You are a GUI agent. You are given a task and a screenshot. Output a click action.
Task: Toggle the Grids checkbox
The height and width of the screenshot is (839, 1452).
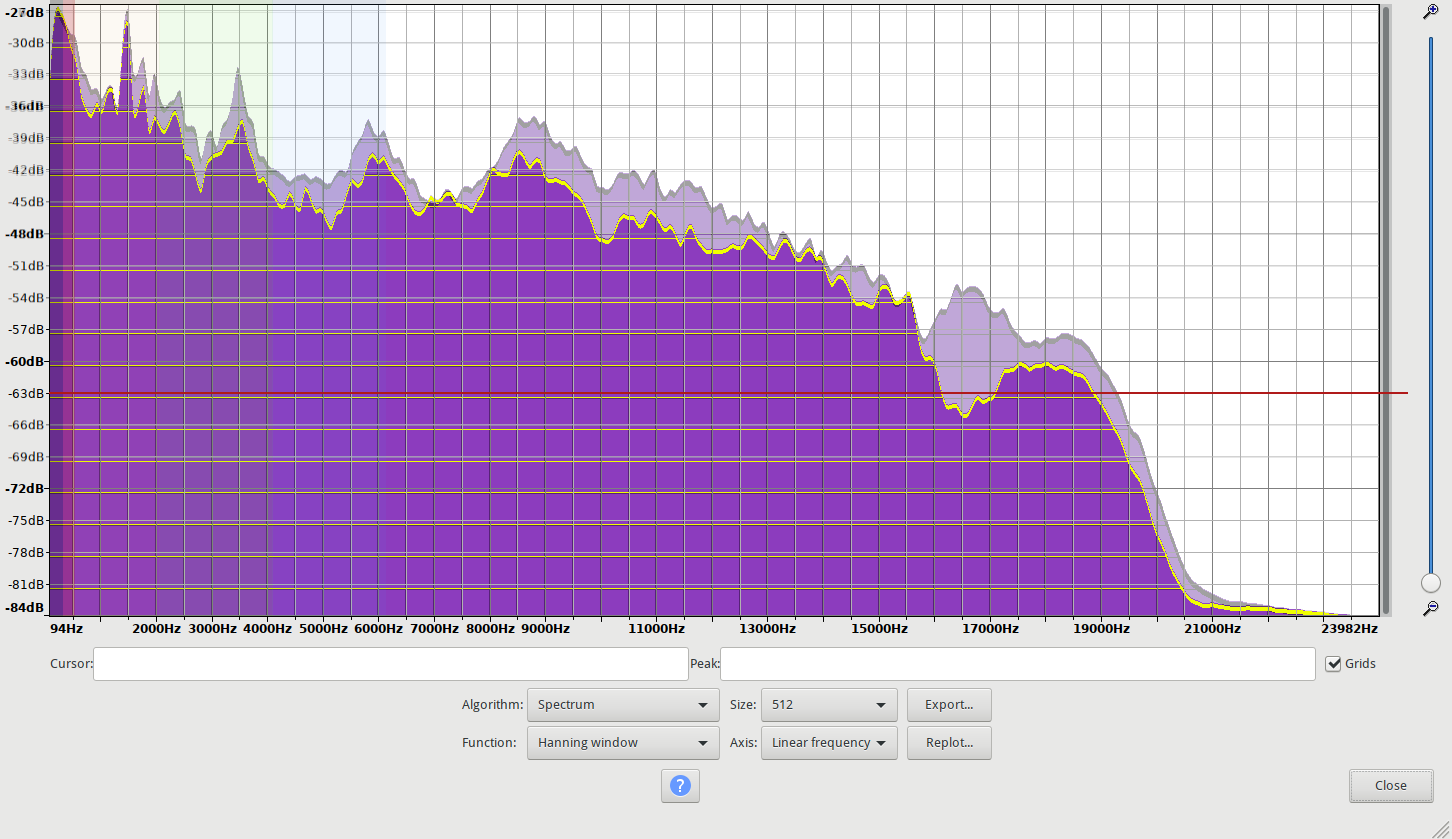(1333, 664)
